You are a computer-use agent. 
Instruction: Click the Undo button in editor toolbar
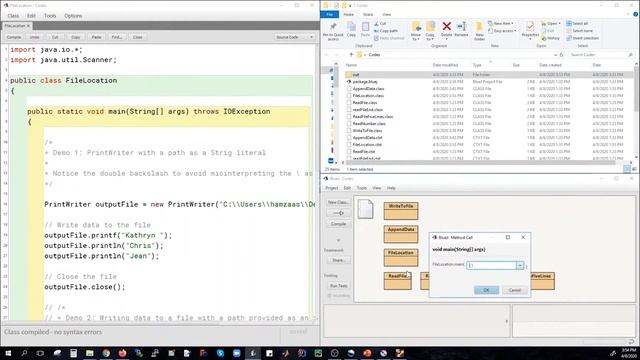35,37
